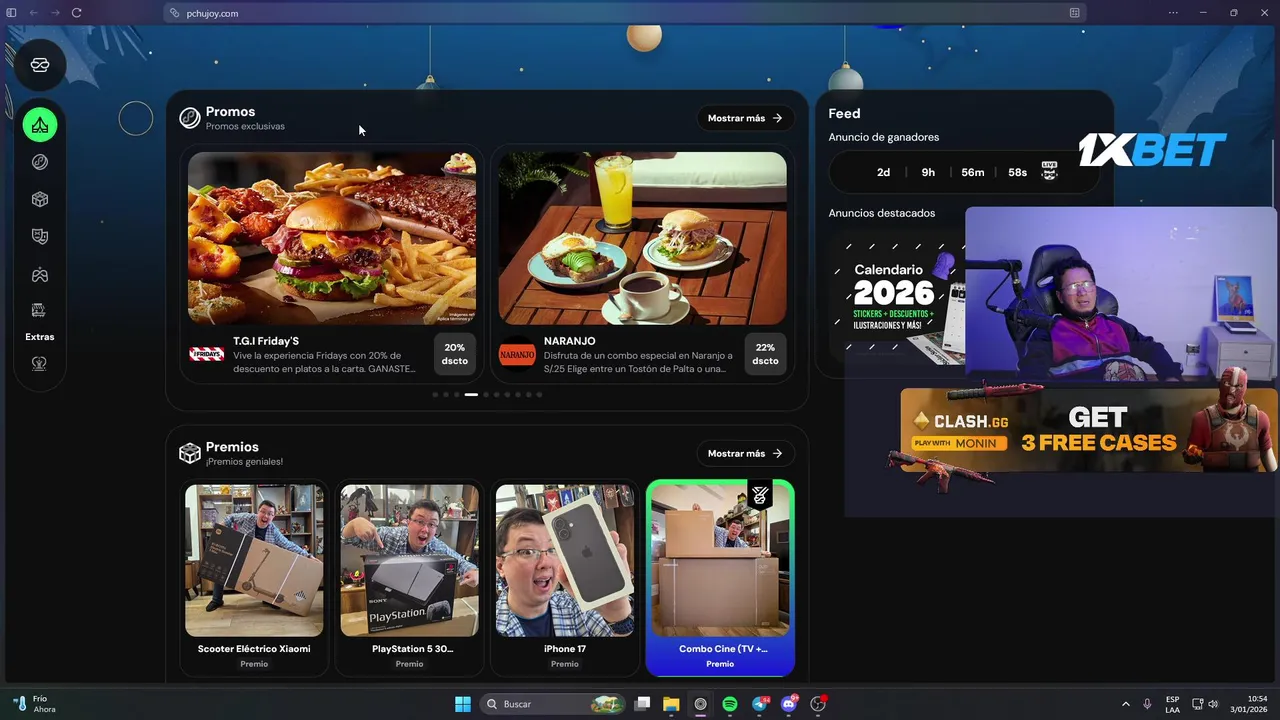Open the trophy icon below Extras
Image resolution: width=1280 pixels, height=720 pixels.
point(40,364)
